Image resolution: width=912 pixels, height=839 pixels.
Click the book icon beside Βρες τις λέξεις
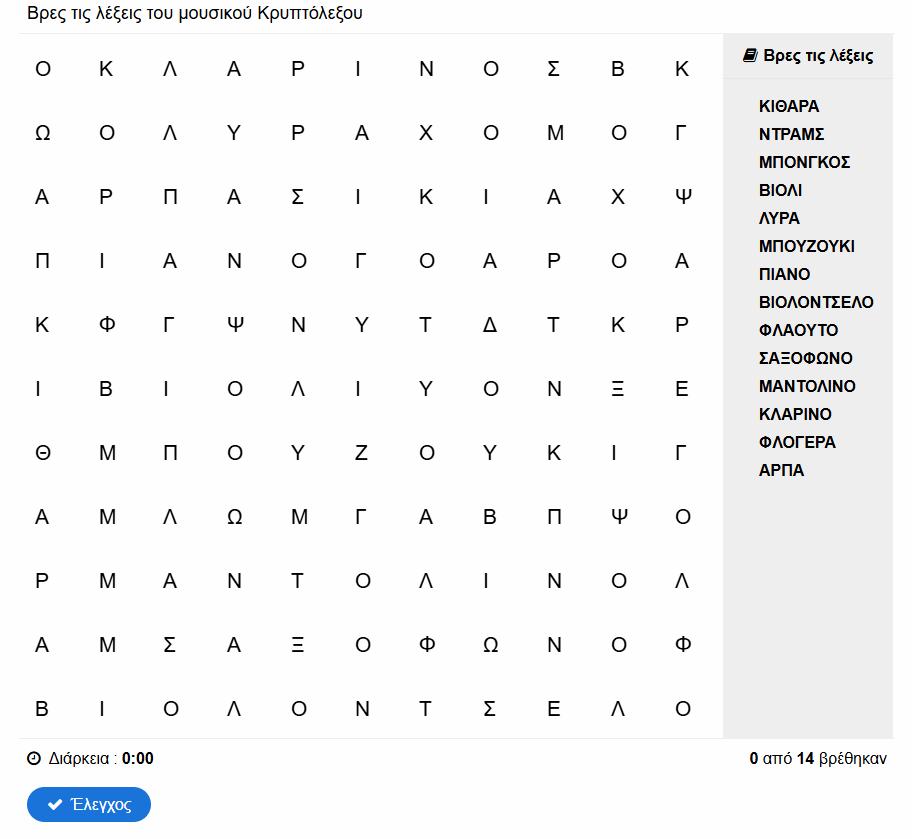coord(750,56)
